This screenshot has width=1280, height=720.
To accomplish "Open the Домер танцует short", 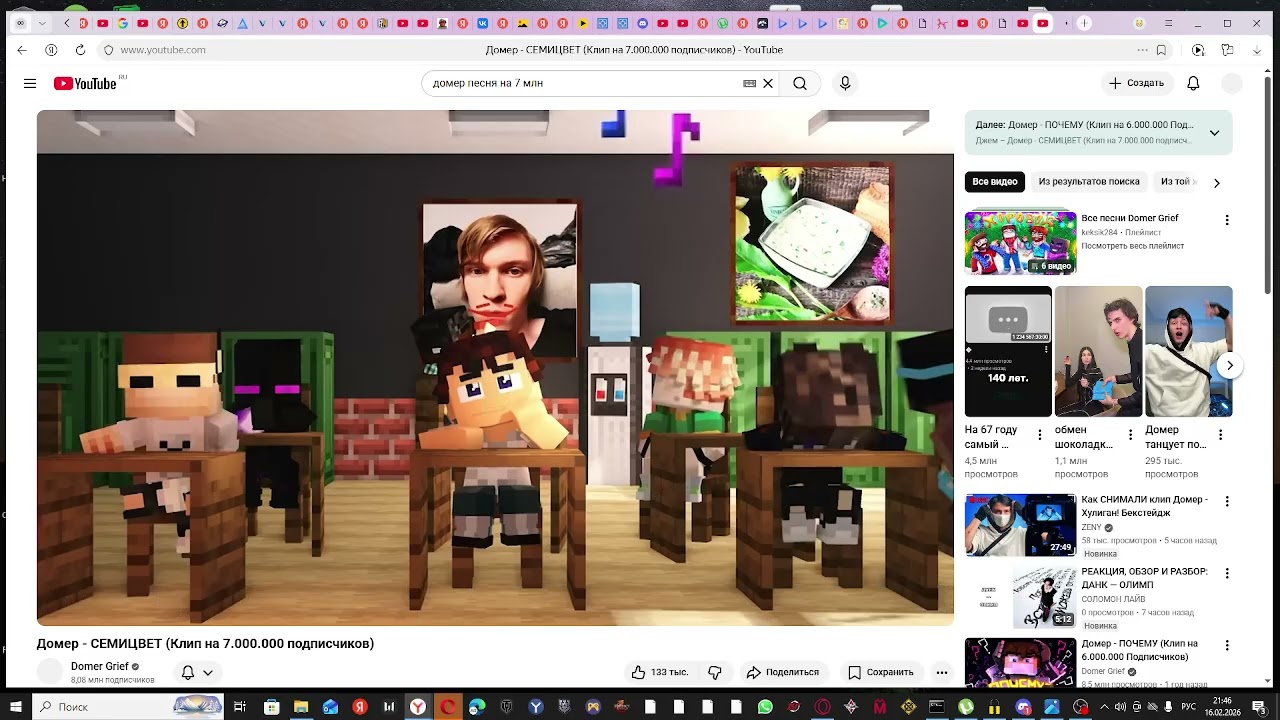I will 1188,351.
